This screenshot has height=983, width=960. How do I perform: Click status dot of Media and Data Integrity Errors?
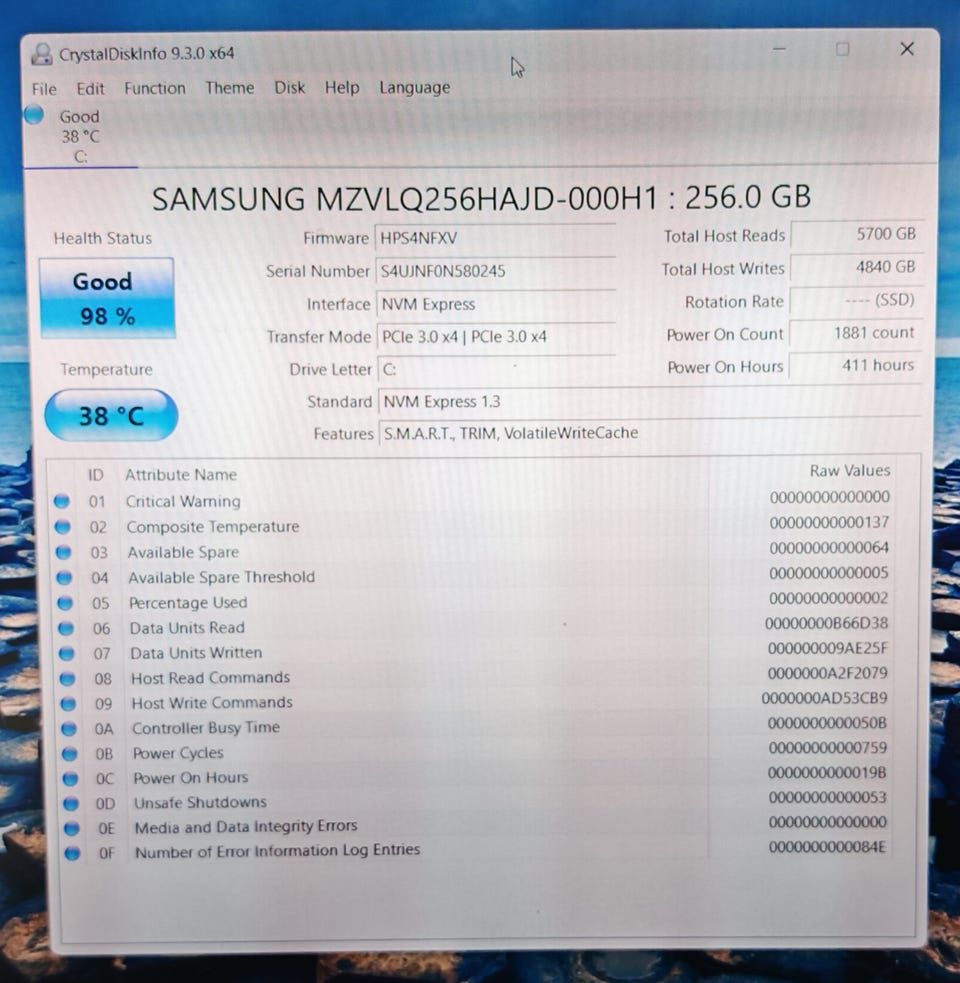71,828
